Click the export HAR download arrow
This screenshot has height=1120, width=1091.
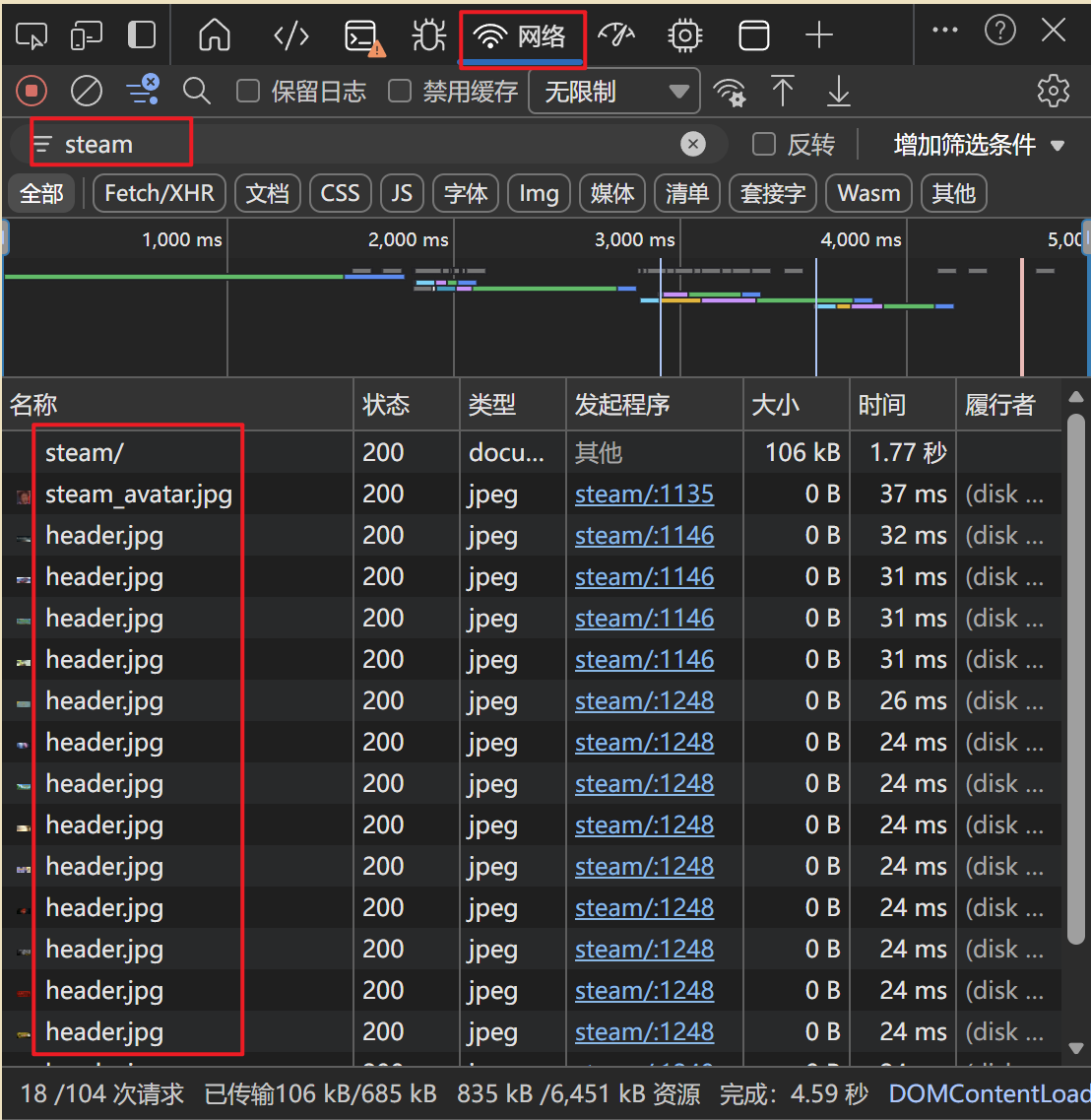click(x=838, y=92)
